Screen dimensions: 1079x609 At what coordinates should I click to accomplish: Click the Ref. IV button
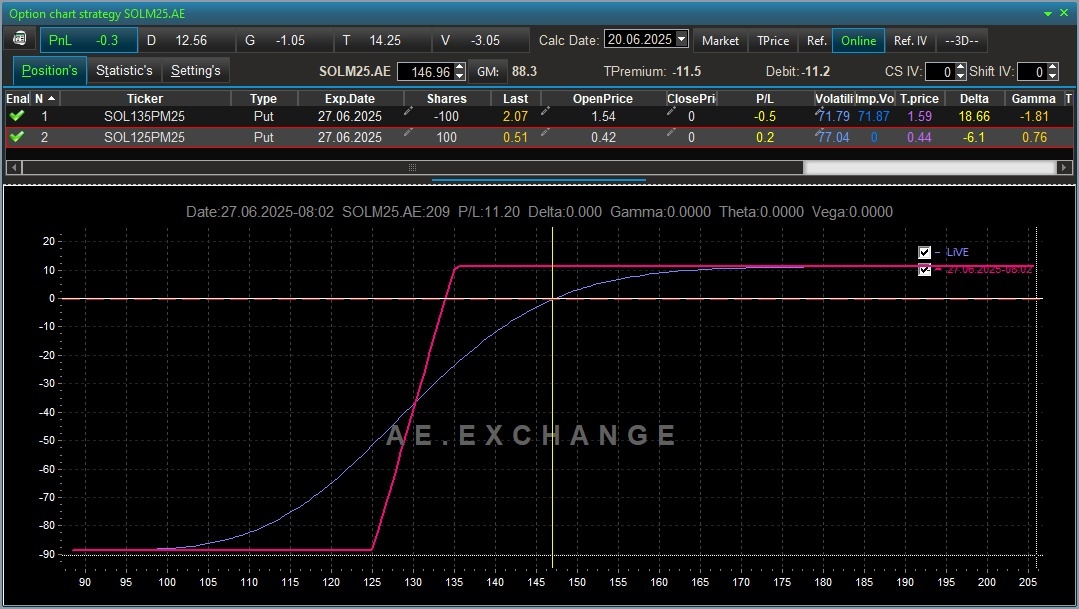pyautogui.click(x=910, y=41)
